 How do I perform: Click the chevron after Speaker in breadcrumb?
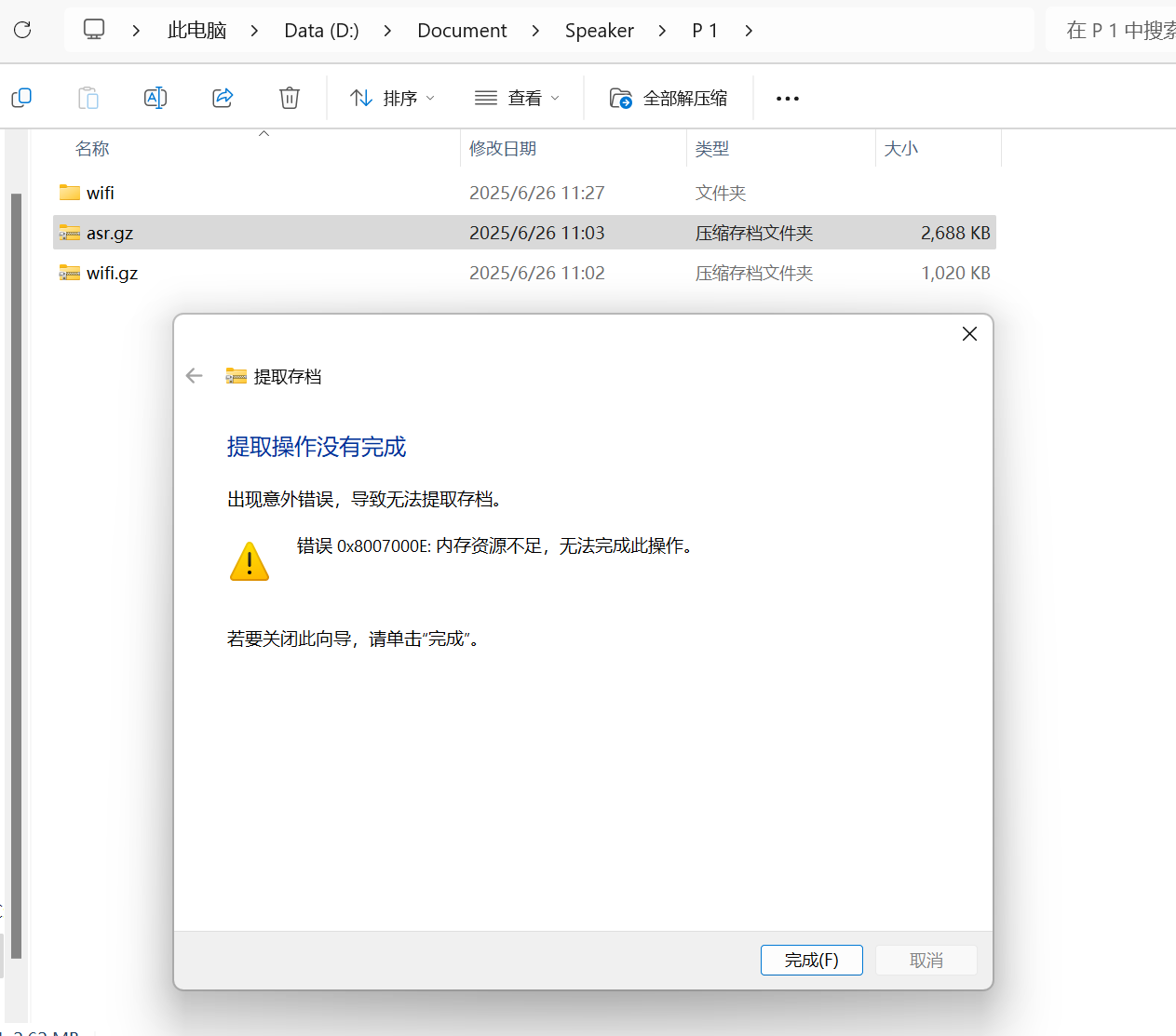click(661, 30)
